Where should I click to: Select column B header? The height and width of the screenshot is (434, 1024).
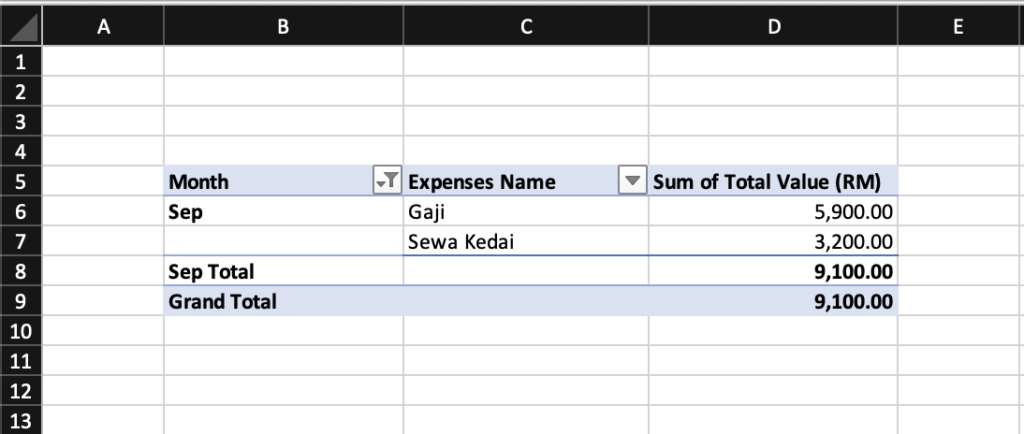point(283,27)
